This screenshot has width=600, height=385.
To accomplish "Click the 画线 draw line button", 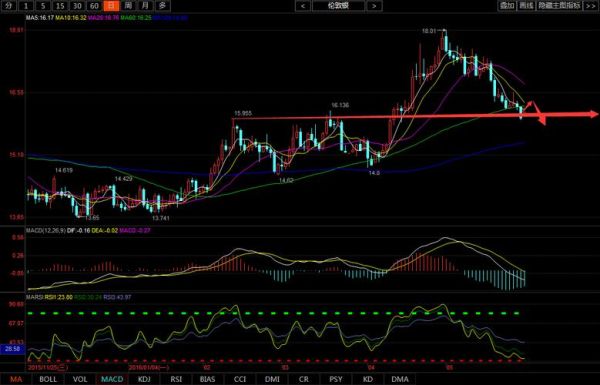I will (x=526, y=6).
